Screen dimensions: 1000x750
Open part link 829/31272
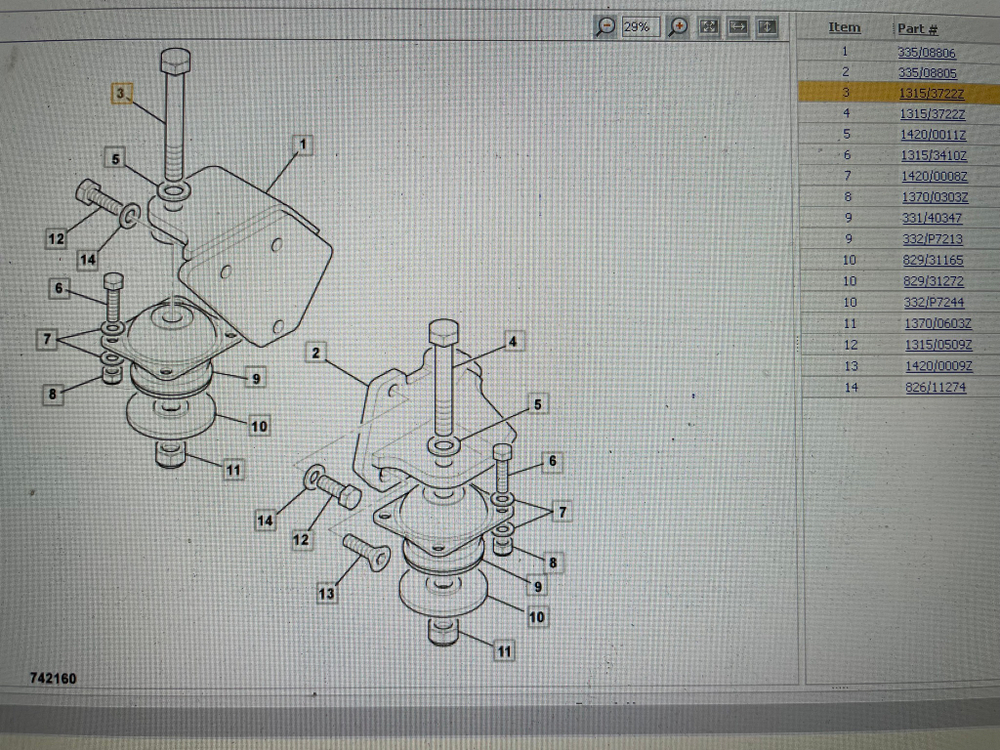[933, 281]
